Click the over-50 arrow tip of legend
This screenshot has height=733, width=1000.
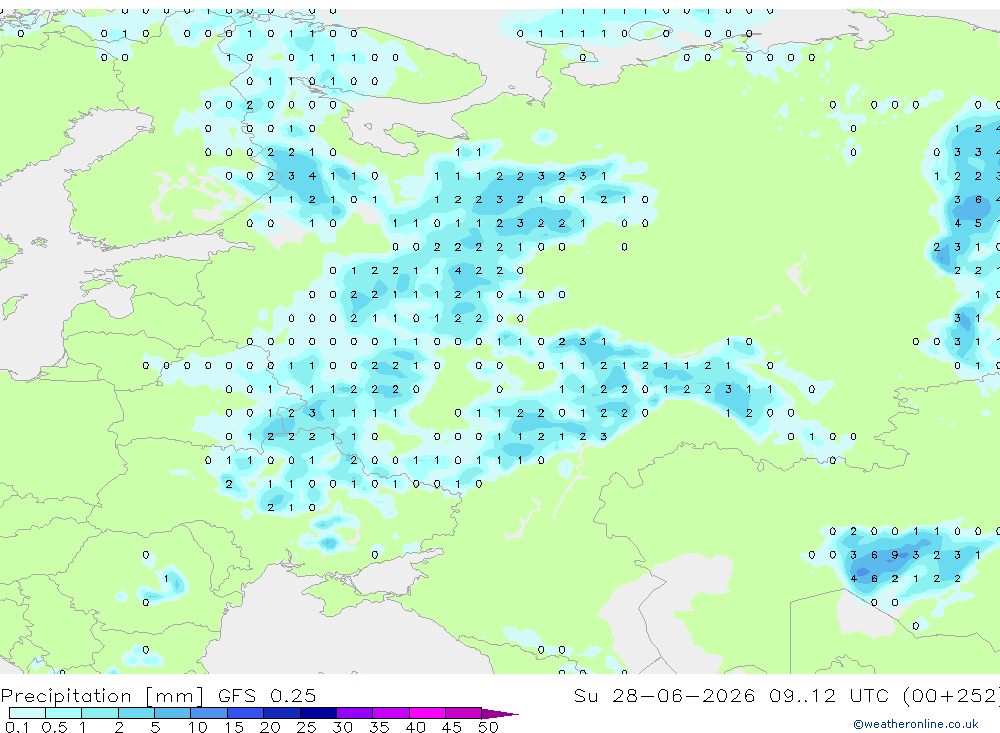(x=500, y=714)
